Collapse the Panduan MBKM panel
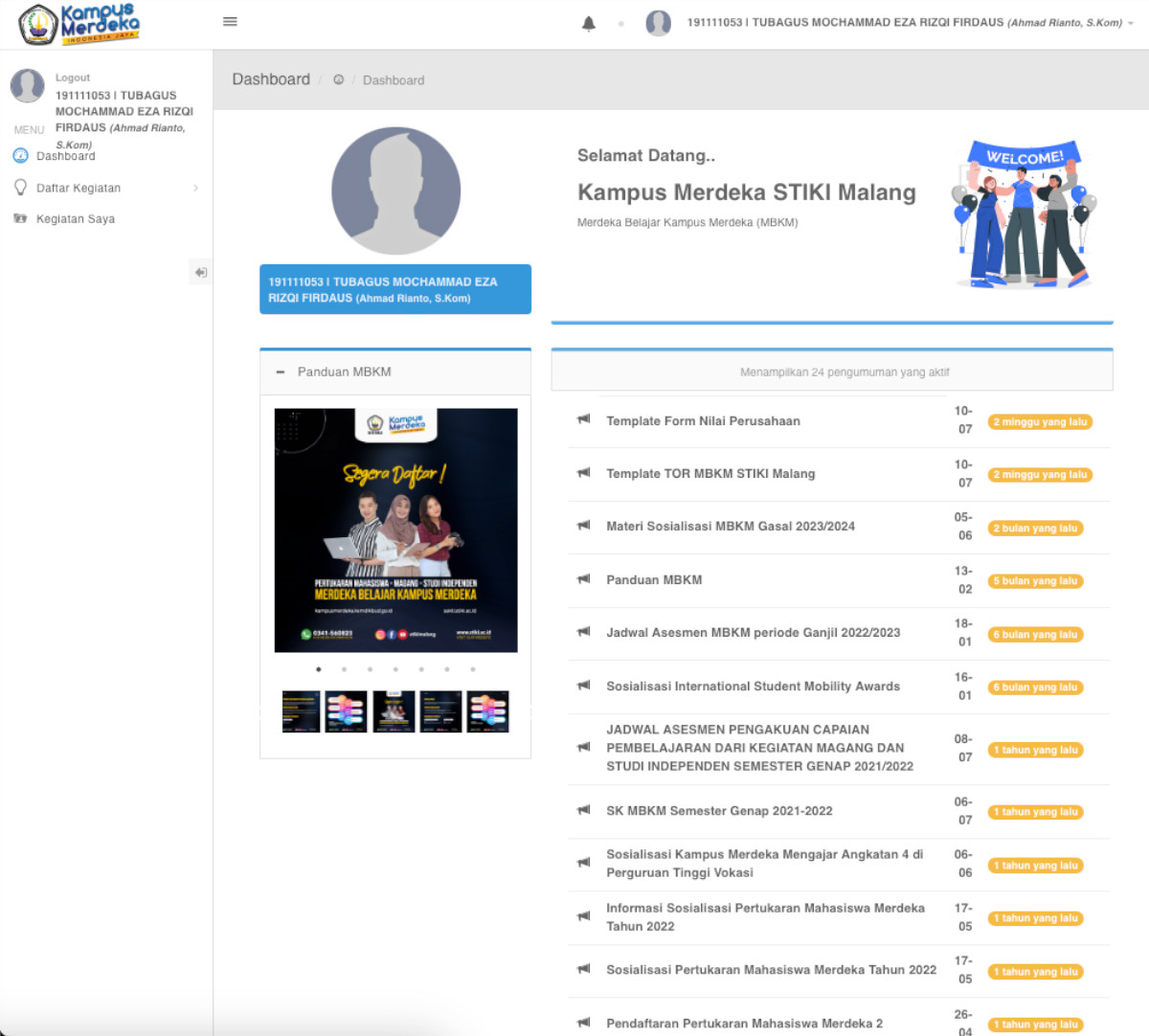The width and height of the screenshot is (1149, 1036). [x=281, y=372]
